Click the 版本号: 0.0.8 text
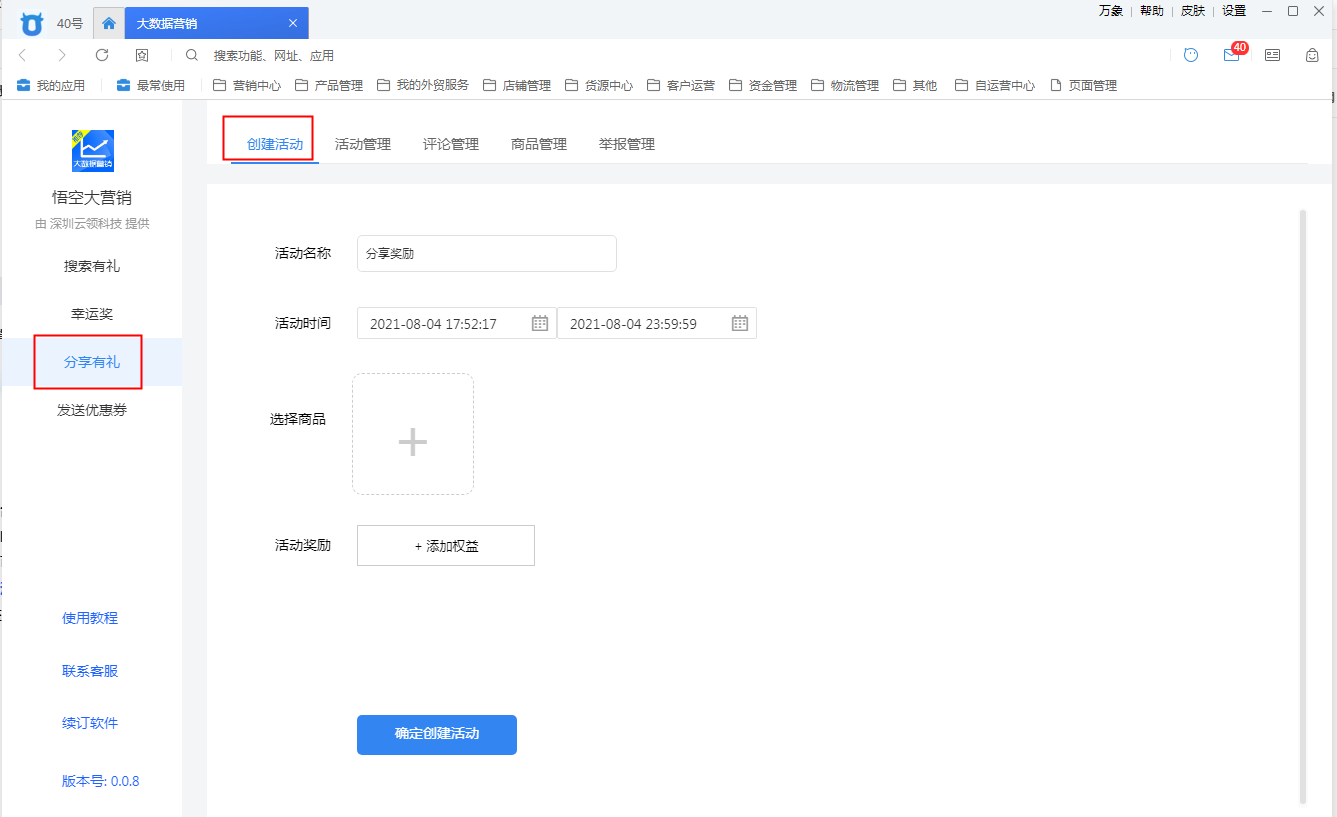Image resolution: width=1337 pixels, height=817 pixels. [x=101, y=781]
